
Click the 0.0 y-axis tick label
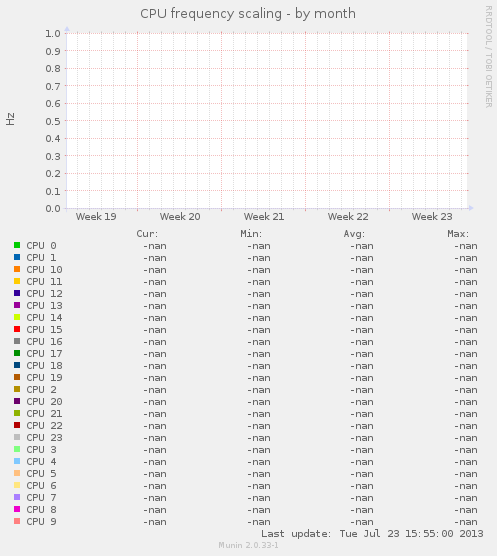tap(53, 208)
